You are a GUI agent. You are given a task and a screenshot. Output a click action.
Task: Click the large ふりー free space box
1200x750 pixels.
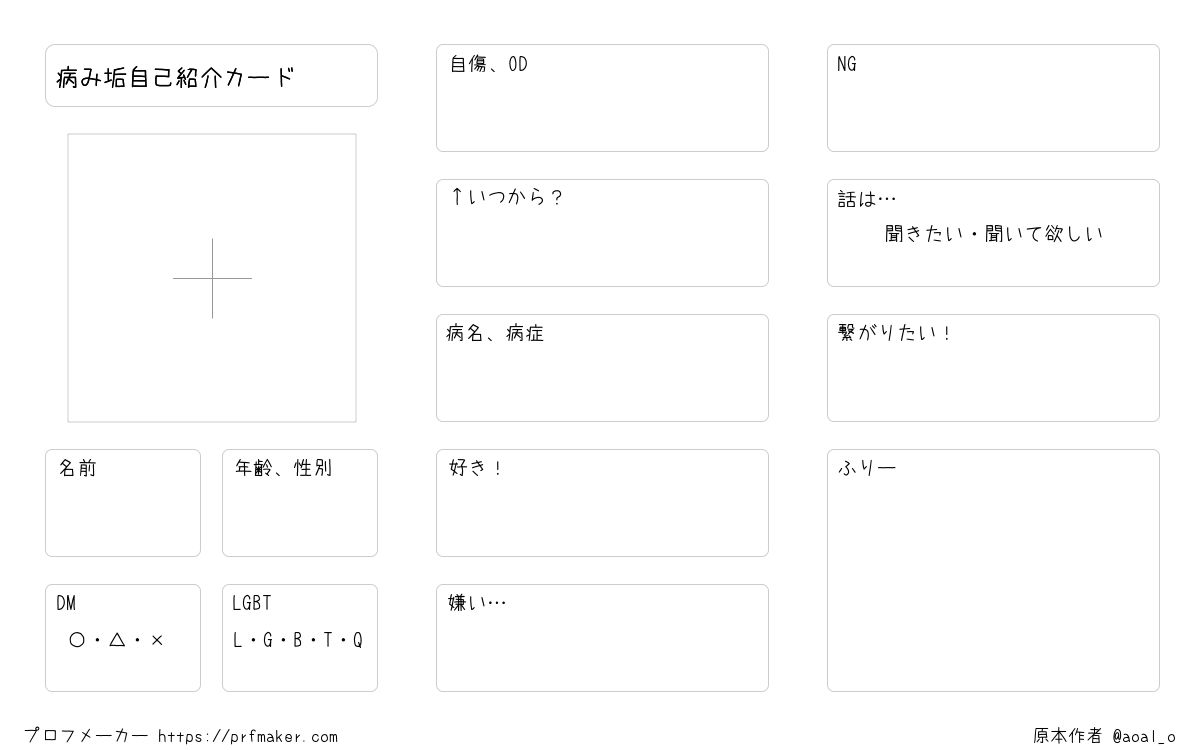click(993, 570)
